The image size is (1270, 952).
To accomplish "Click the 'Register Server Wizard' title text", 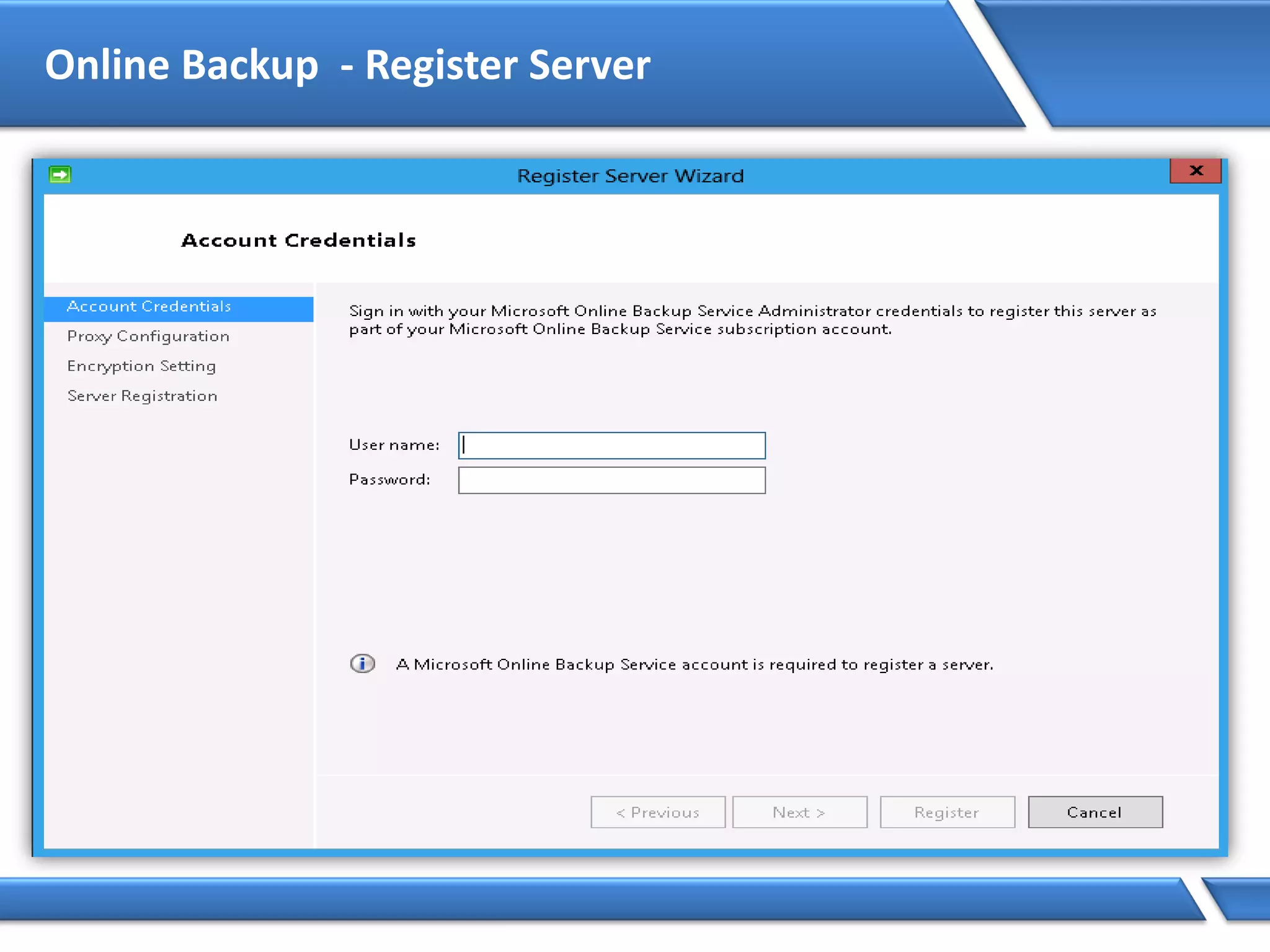I will coord(631,176).
